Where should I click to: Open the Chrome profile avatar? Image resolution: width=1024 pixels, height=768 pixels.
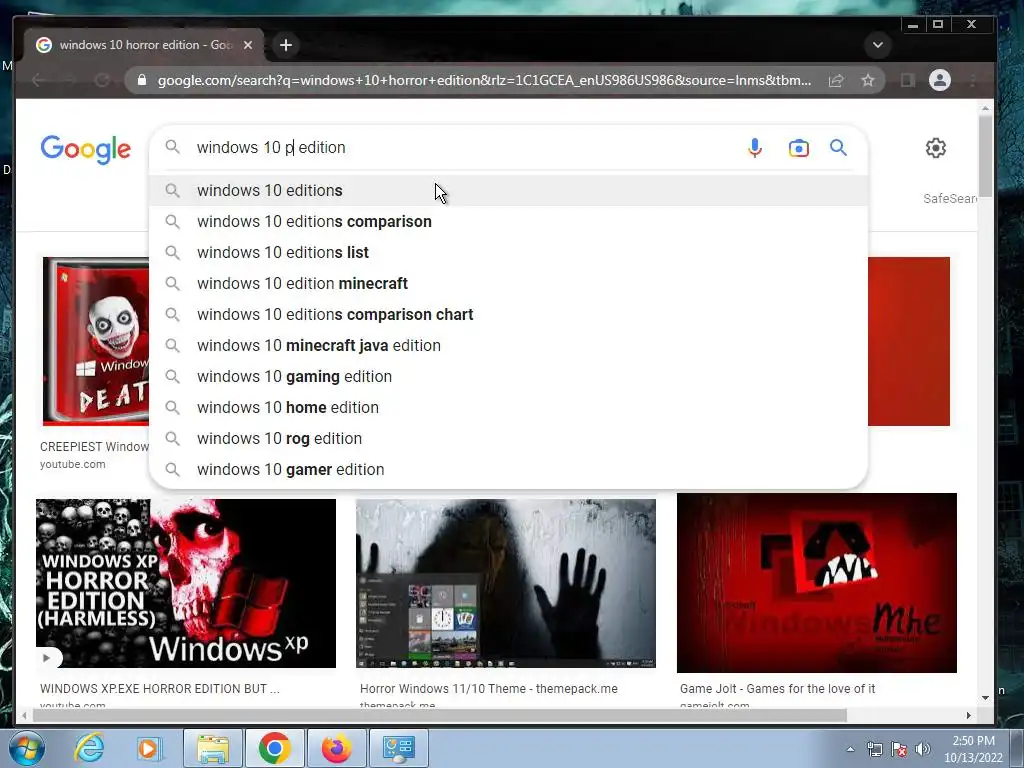coord(940,80)
